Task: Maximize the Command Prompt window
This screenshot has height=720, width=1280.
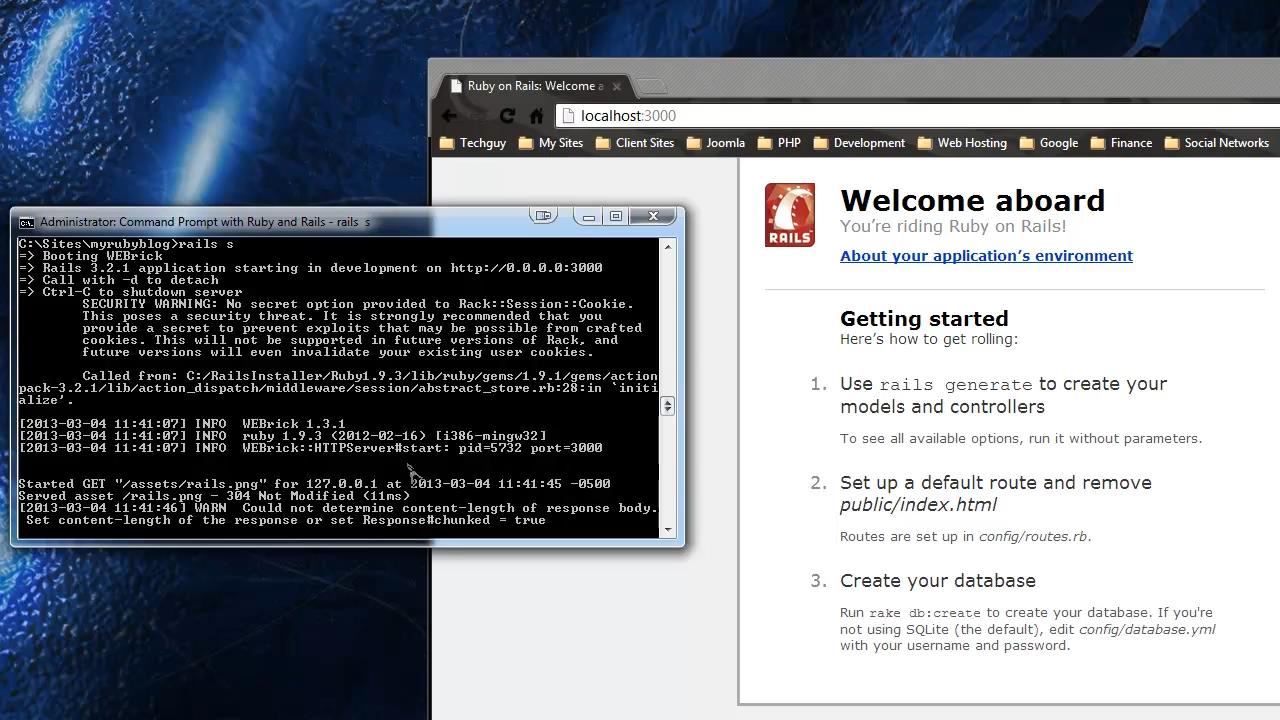Action: (616, 216)
